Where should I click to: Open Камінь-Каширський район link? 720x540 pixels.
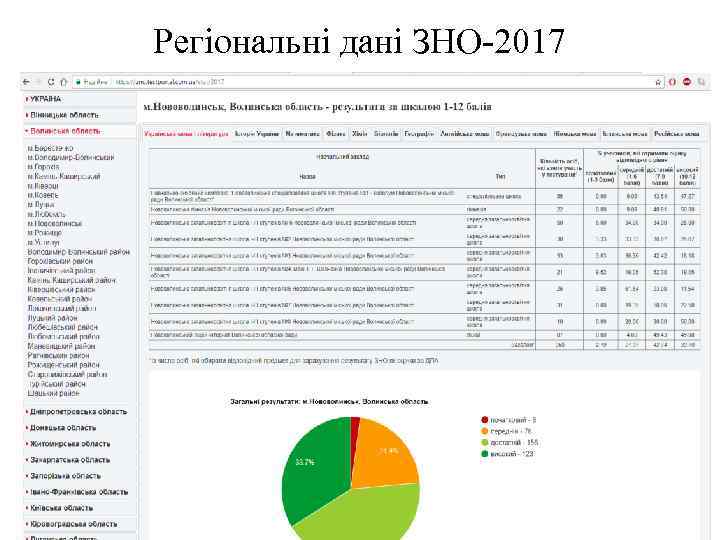72,280
